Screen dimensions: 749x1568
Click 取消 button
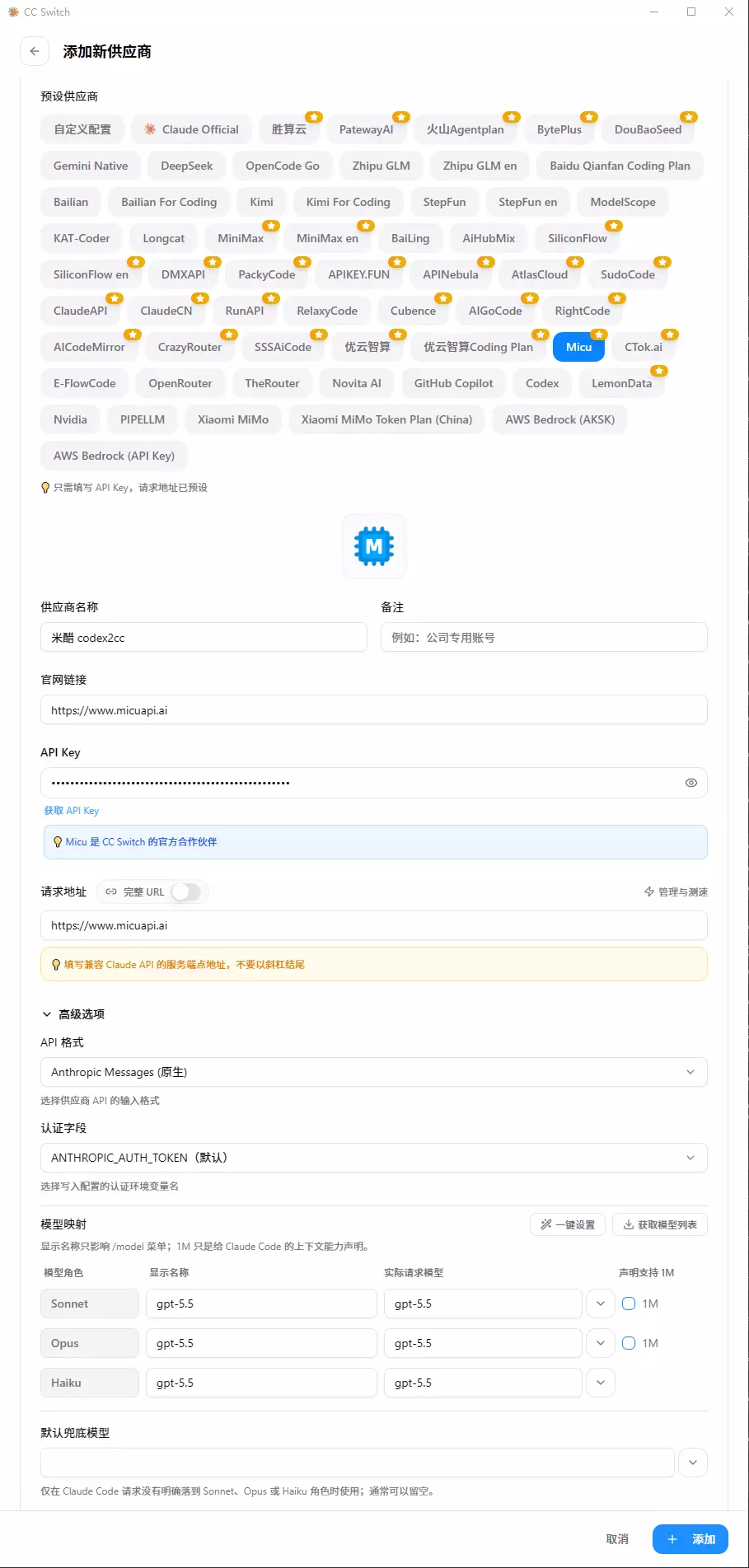617,1539
